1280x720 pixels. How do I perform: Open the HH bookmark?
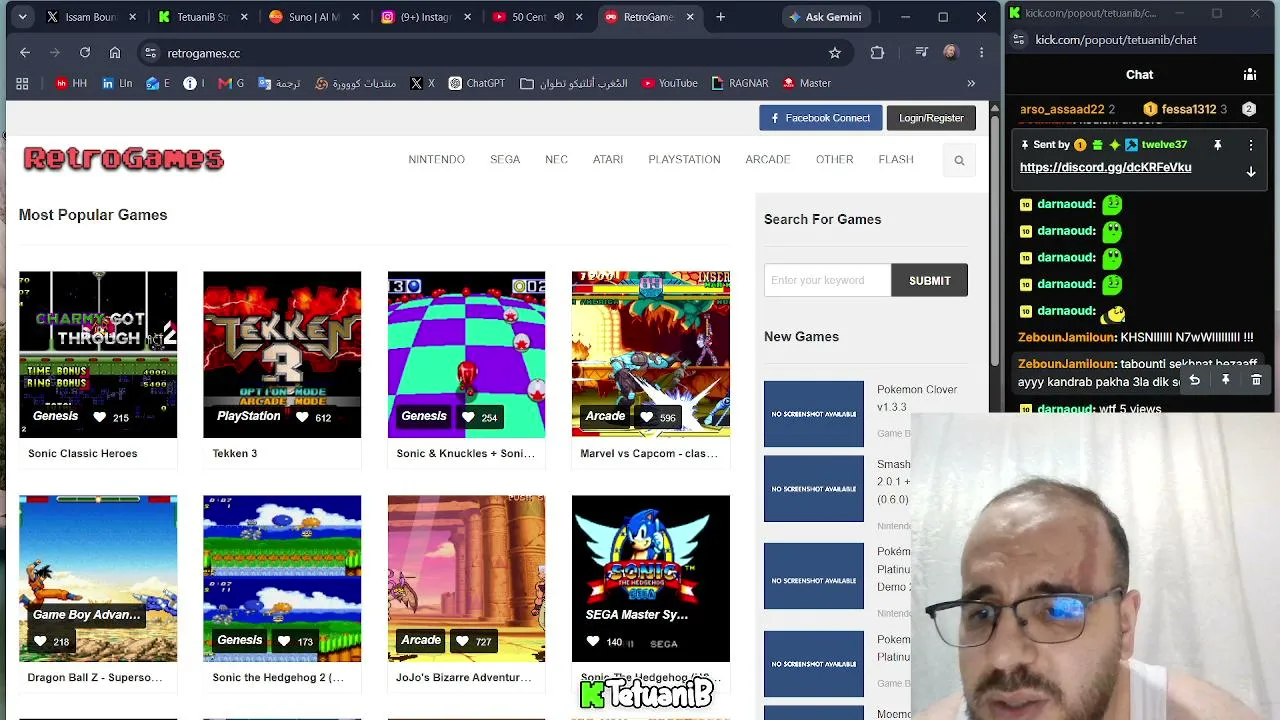70,83
